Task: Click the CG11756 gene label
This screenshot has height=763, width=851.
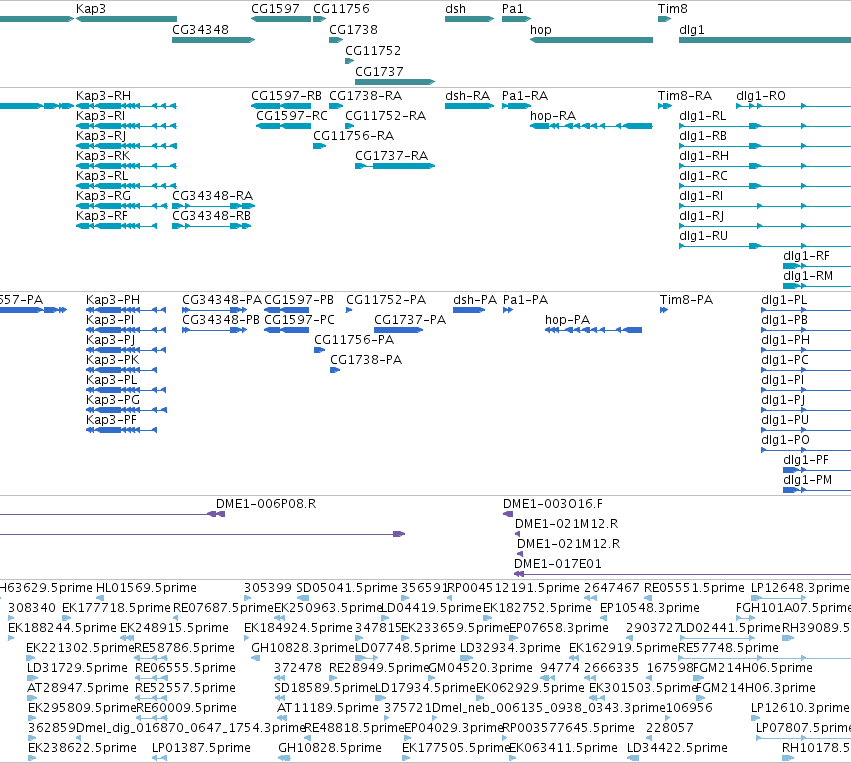Action: pos(341,9)
